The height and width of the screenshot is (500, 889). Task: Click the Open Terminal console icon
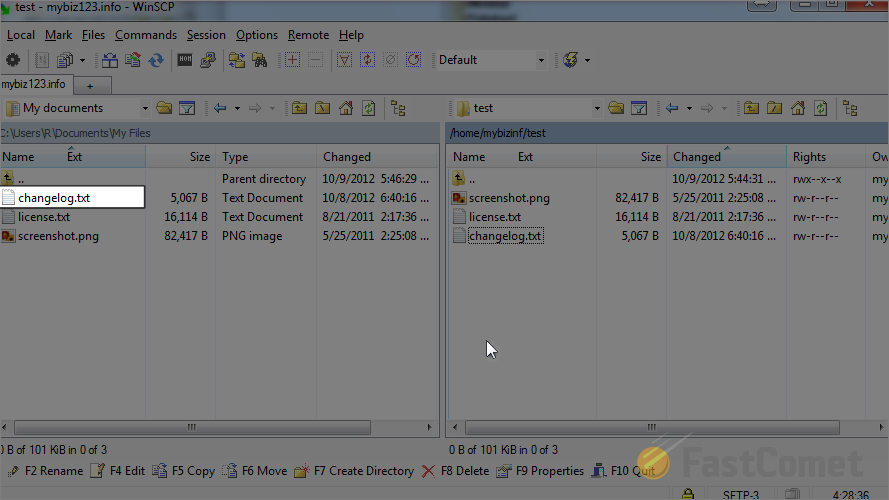(x=185, y=60)
